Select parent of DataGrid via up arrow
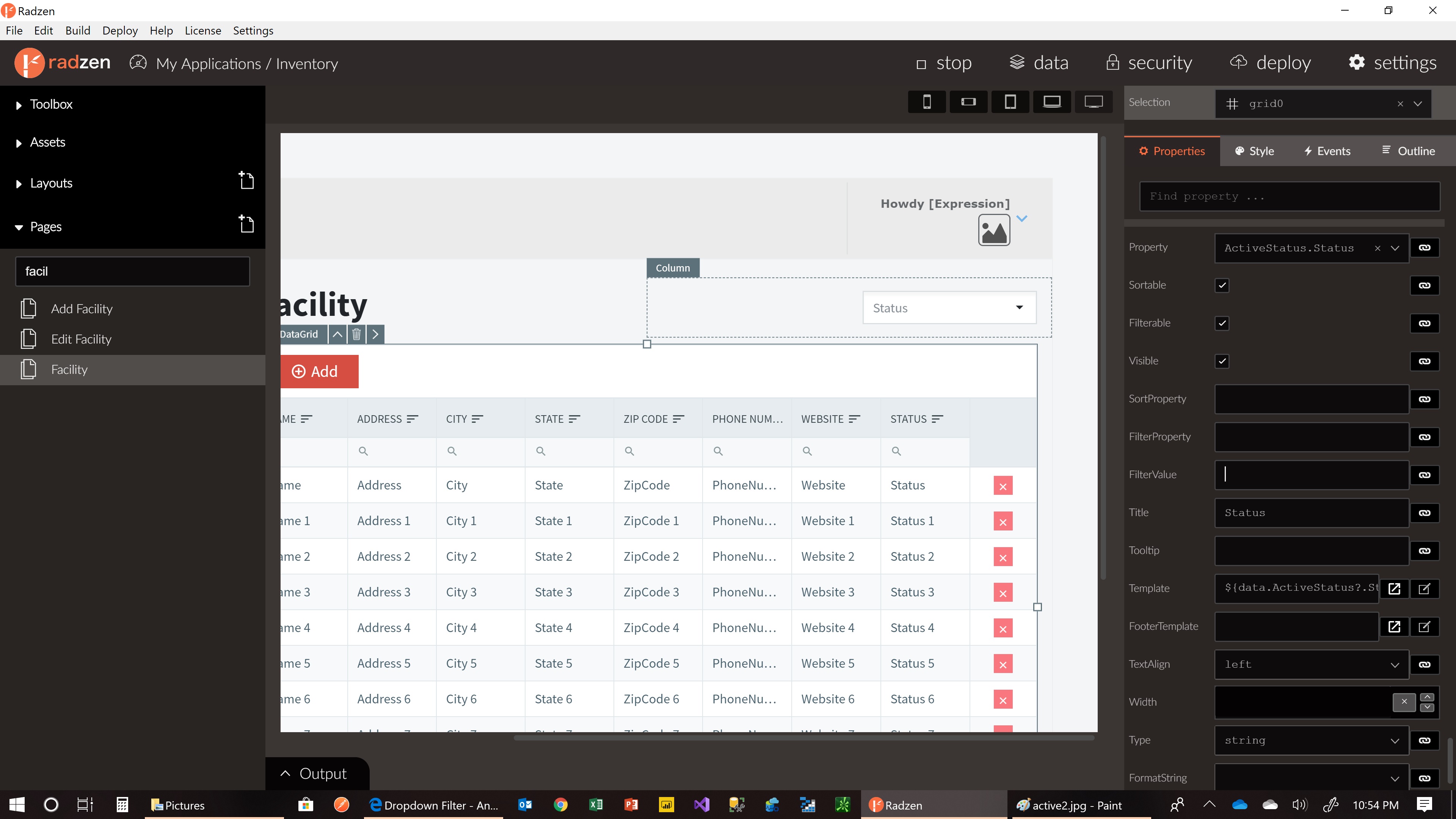 point(337,334)
